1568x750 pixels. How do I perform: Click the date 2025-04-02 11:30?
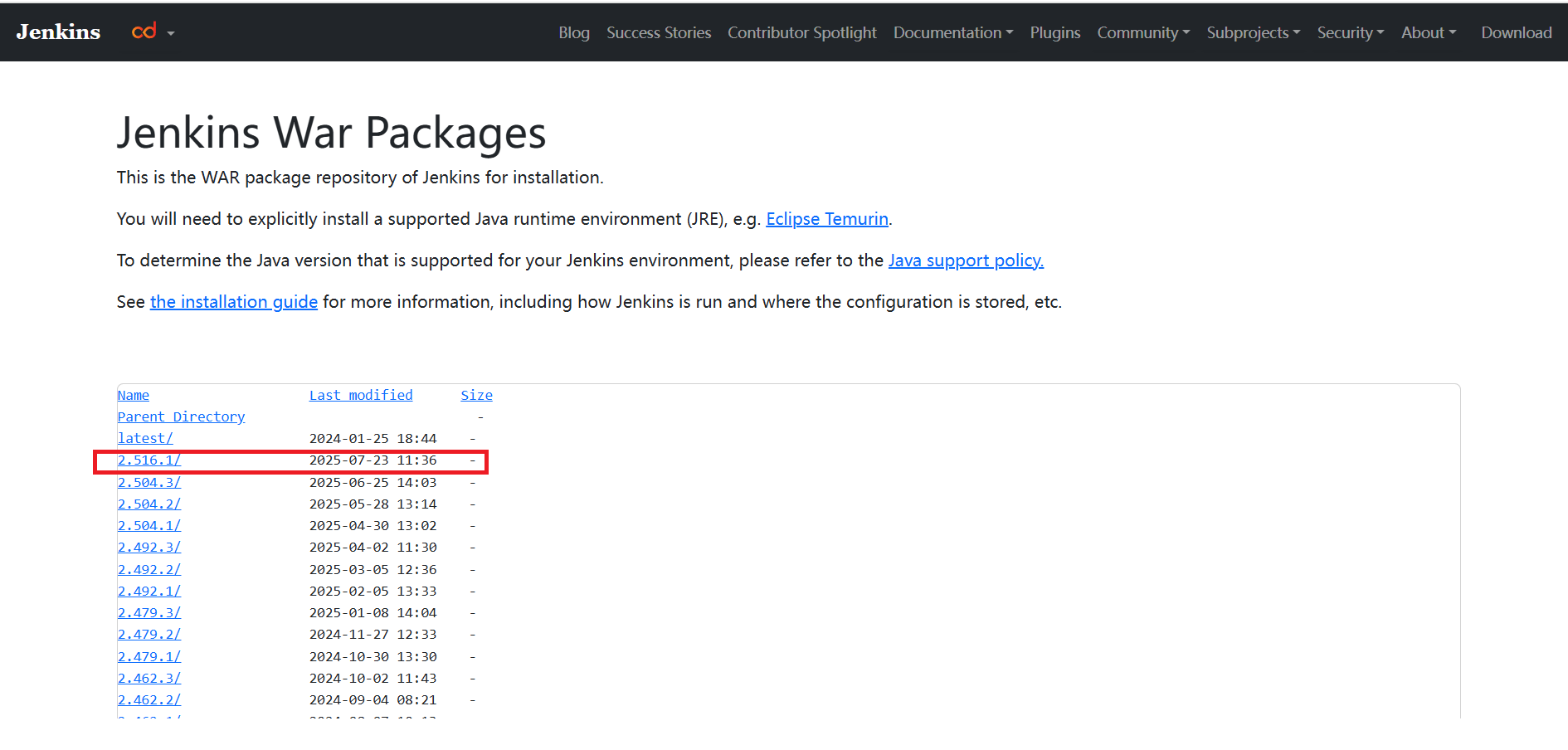pyautogui.click(x=373, y=547)
